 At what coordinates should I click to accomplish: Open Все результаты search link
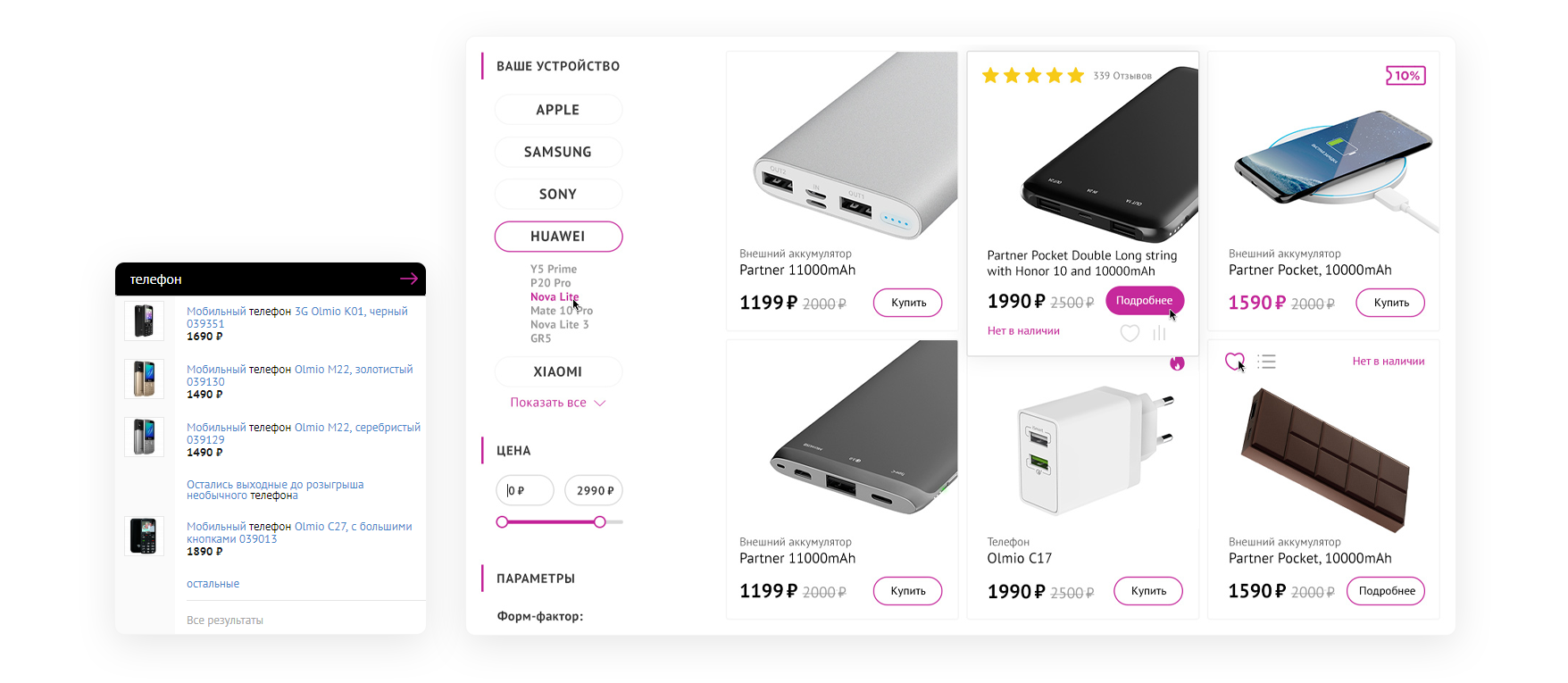225,621
